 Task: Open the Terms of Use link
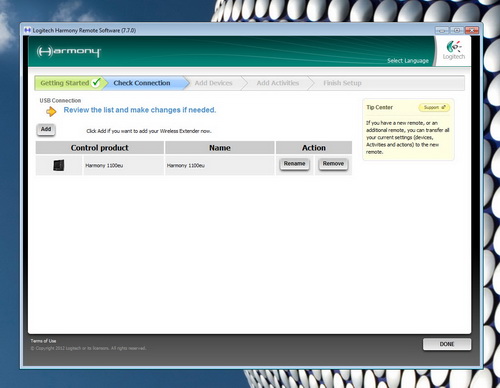[x=43, y=341]
